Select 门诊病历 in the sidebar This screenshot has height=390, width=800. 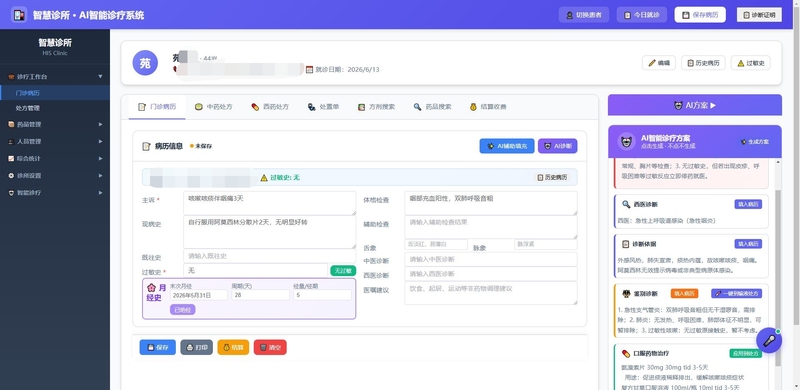pos(55,93)
